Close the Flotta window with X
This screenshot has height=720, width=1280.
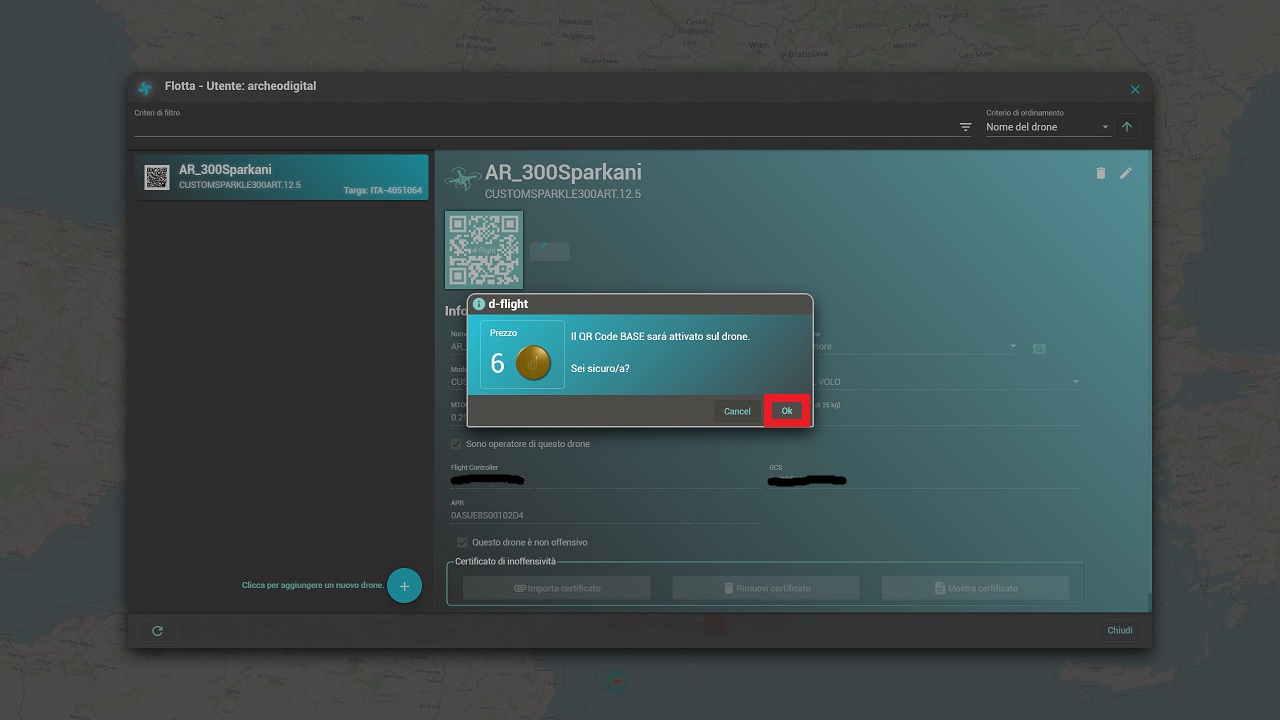pos(1135,89)
